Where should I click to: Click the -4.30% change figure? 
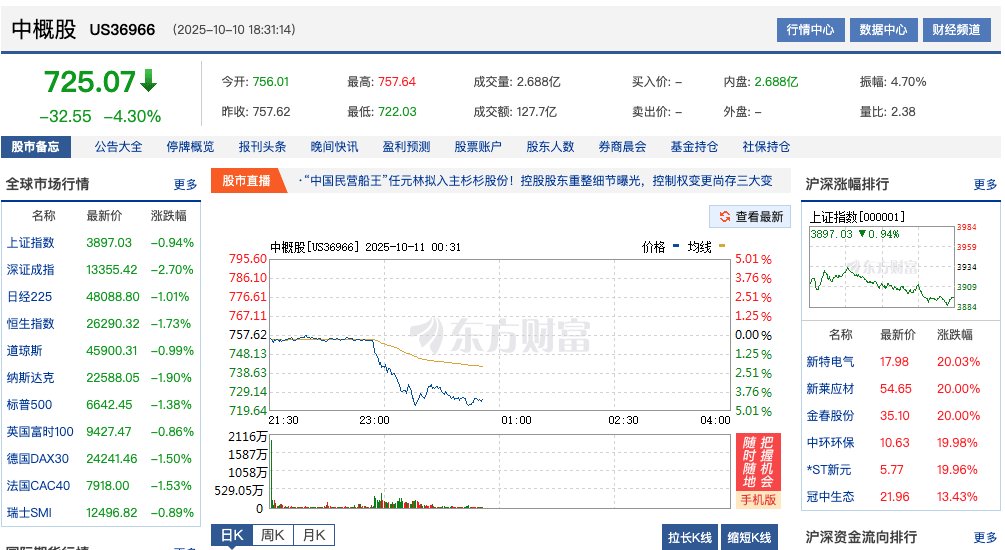click(132, 116)
